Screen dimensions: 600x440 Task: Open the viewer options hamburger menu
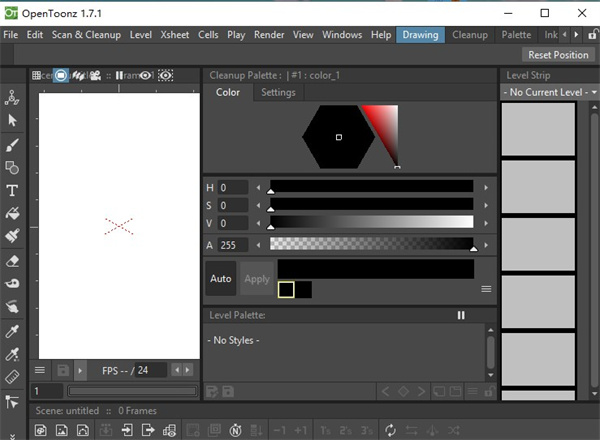(x=40, y=370)
